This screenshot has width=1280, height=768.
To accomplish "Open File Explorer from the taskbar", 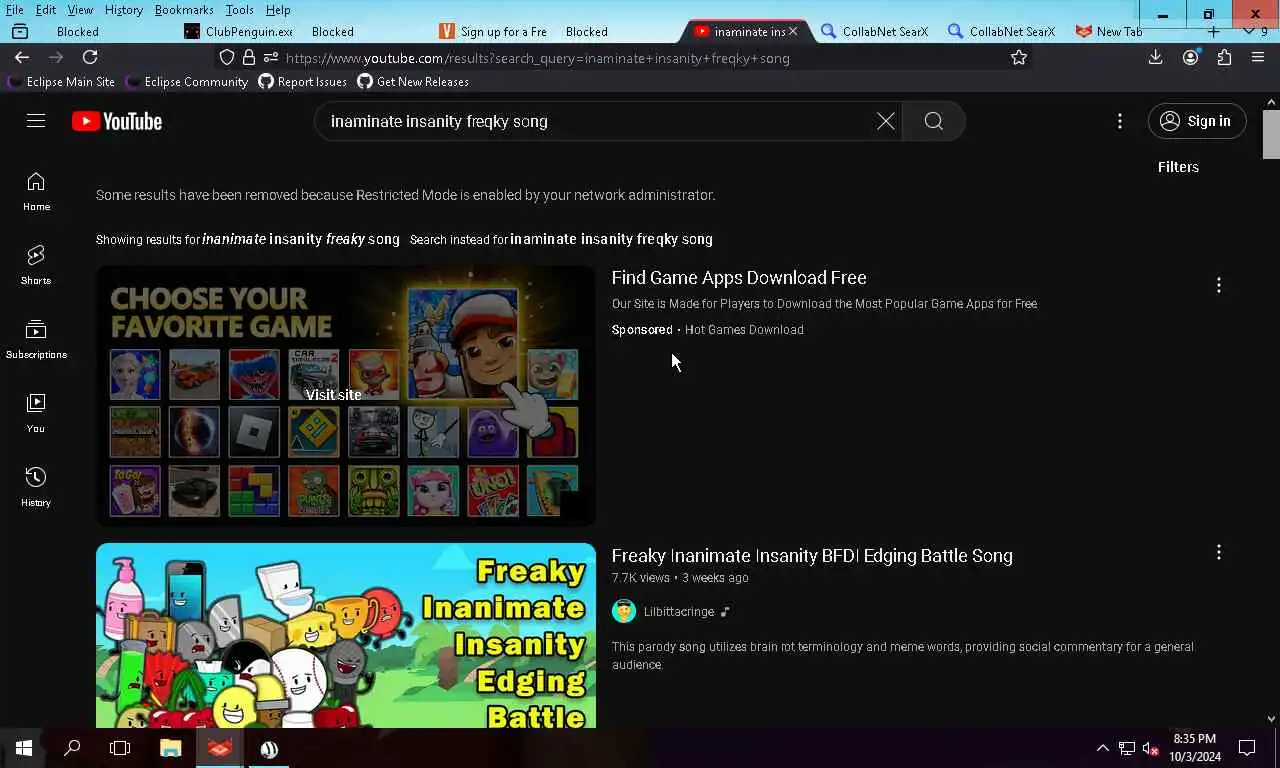I will (171, 748).
